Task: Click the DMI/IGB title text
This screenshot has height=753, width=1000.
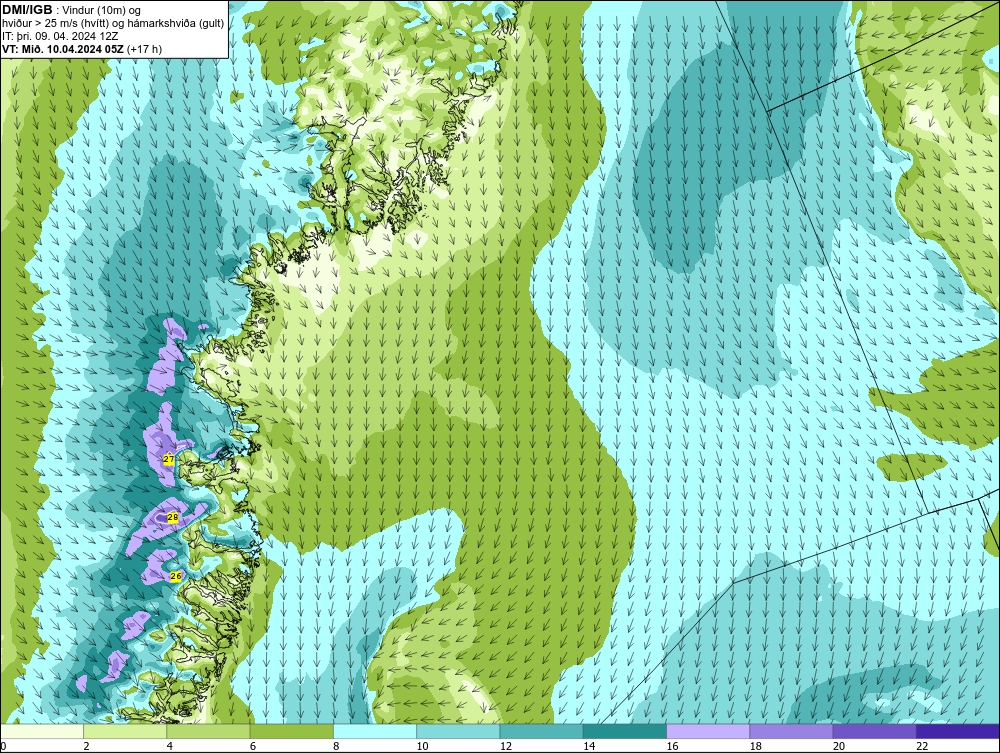Action: 27,9
